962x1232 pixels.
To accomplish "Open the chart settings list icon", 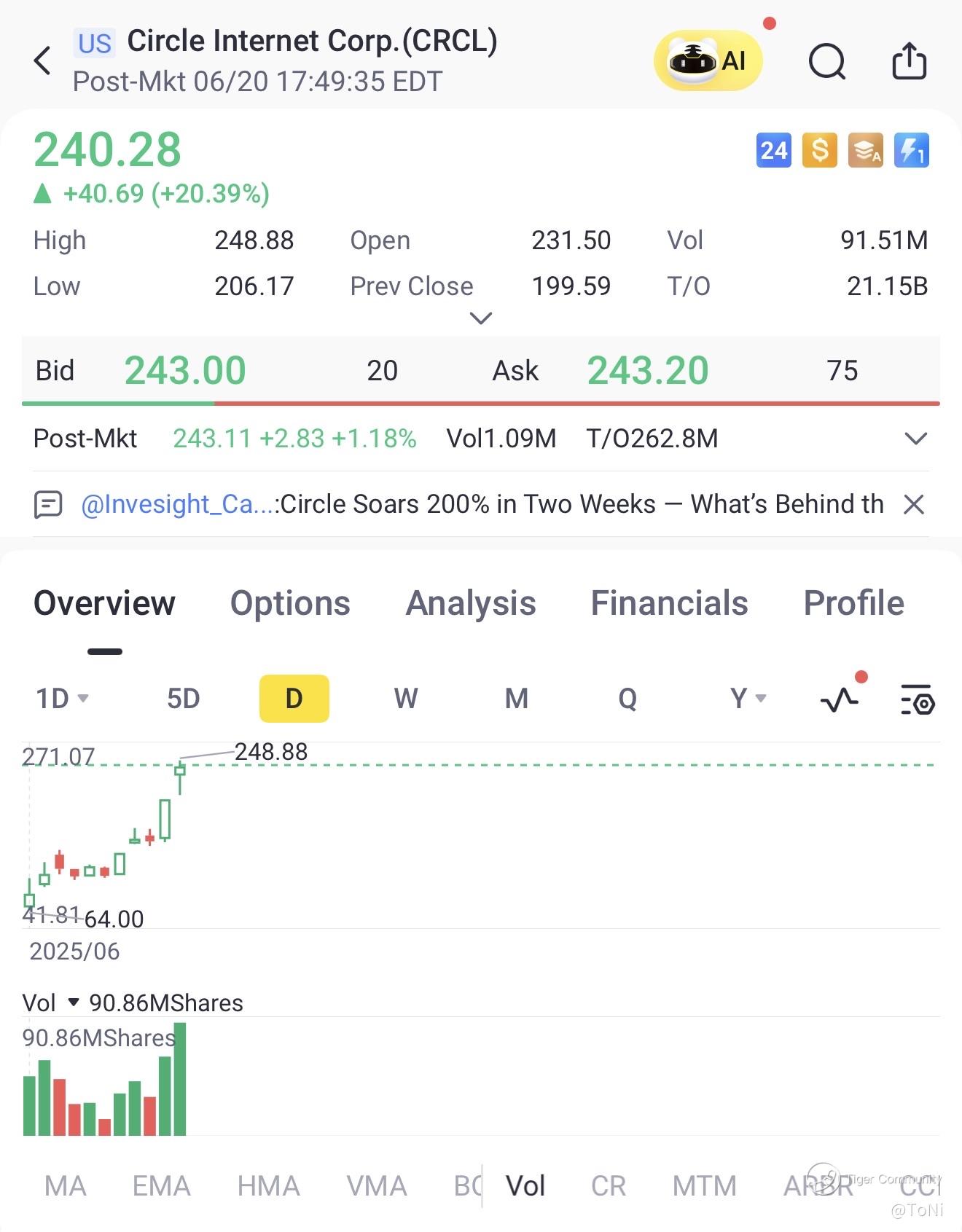I will tap(918, 699).
